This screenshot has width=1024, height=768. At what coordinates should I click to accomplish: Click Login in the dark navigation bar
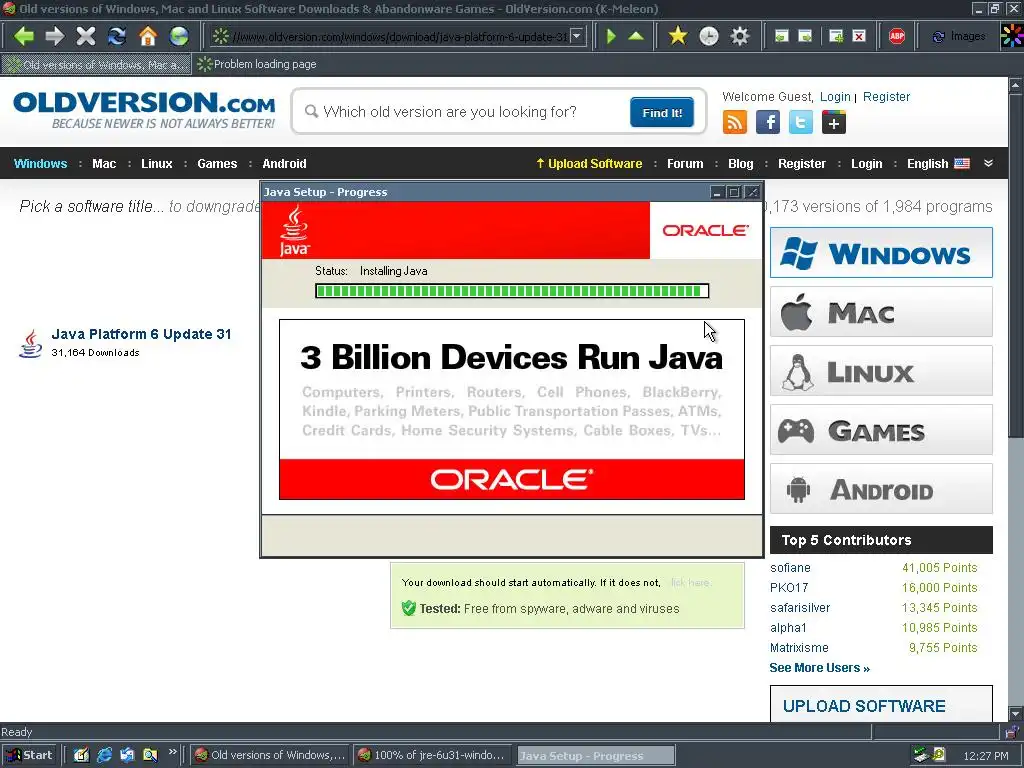click(x=866, y=163)
